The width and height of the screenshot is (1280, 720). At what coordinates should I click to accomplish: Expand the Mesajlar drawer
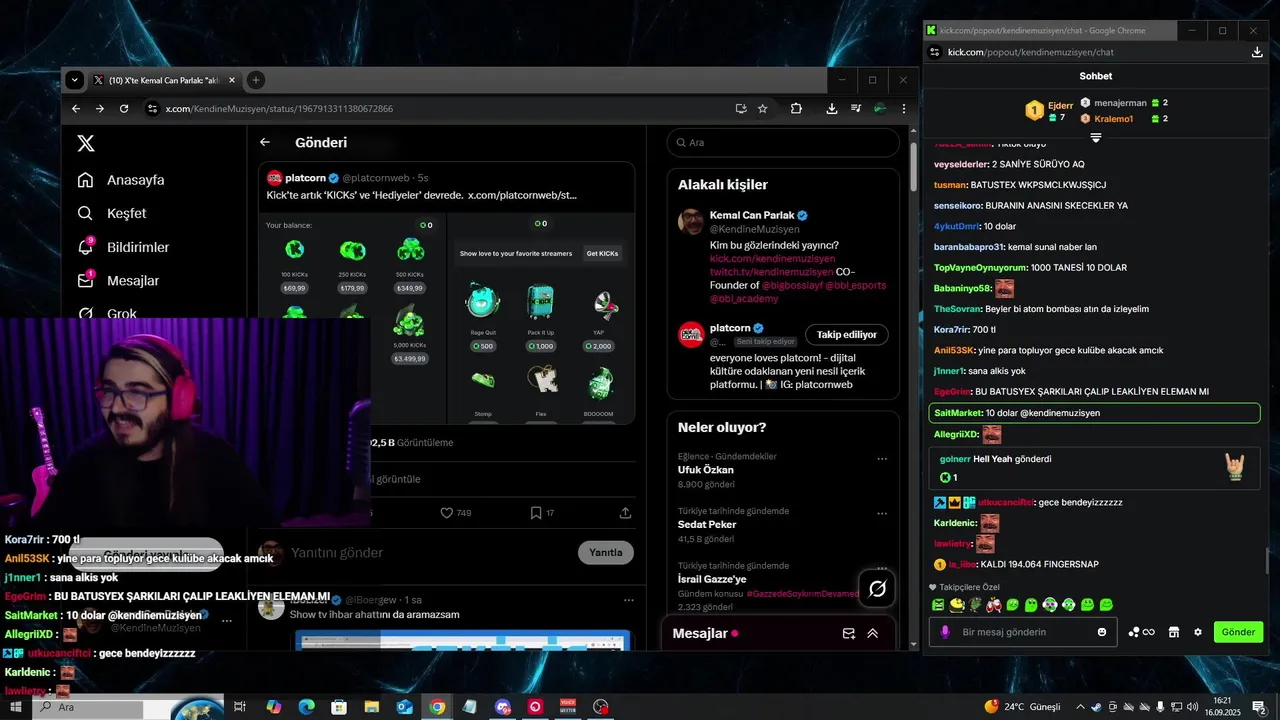click(873, 633)
